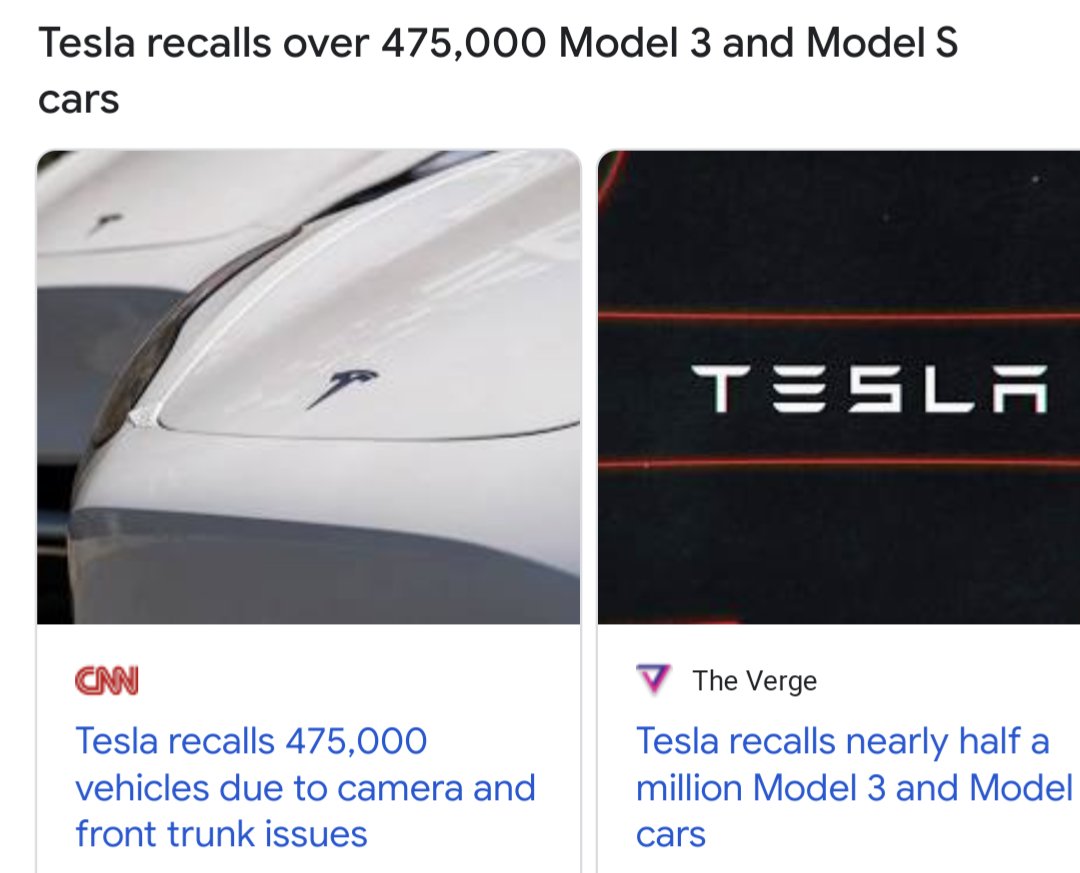This screenshot has height=873, width=1080.
Task: Click the "The Verge" source name
Action: (754, 681)
